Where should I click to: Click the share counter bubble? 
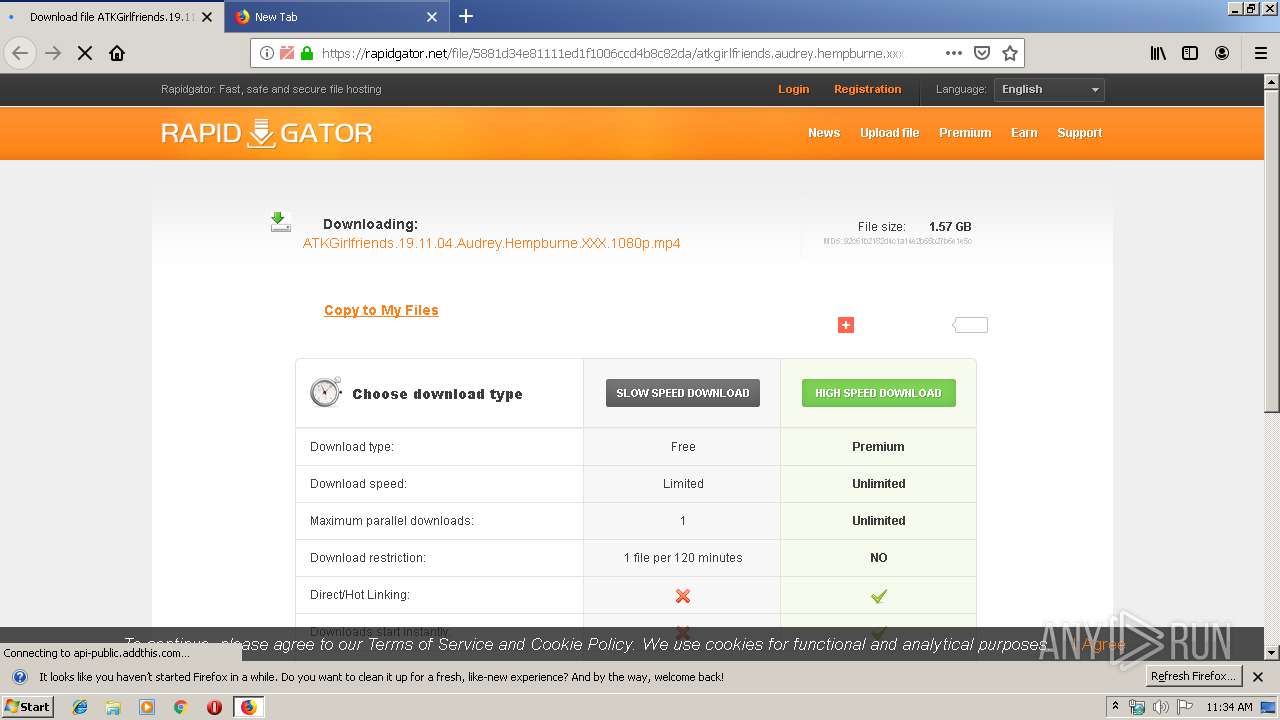point(970,325)
